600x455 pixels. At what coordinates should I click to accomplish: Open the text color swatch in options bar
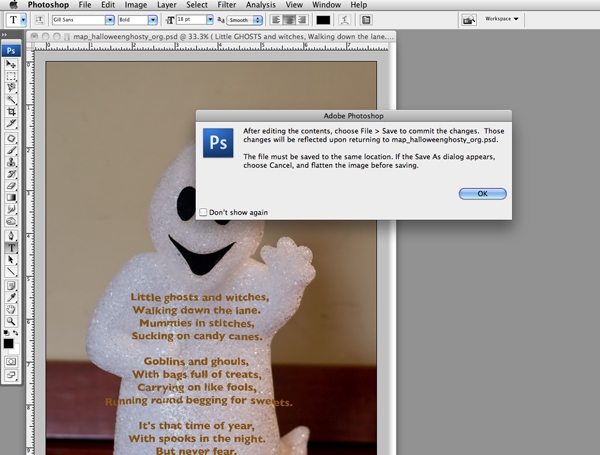click(323, 20)
